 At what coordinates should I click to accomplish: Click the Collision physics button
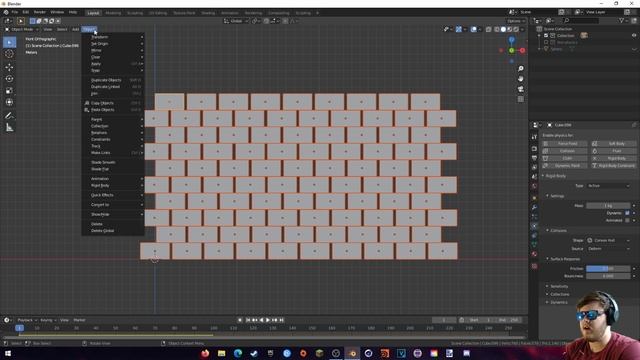point(565,151)
